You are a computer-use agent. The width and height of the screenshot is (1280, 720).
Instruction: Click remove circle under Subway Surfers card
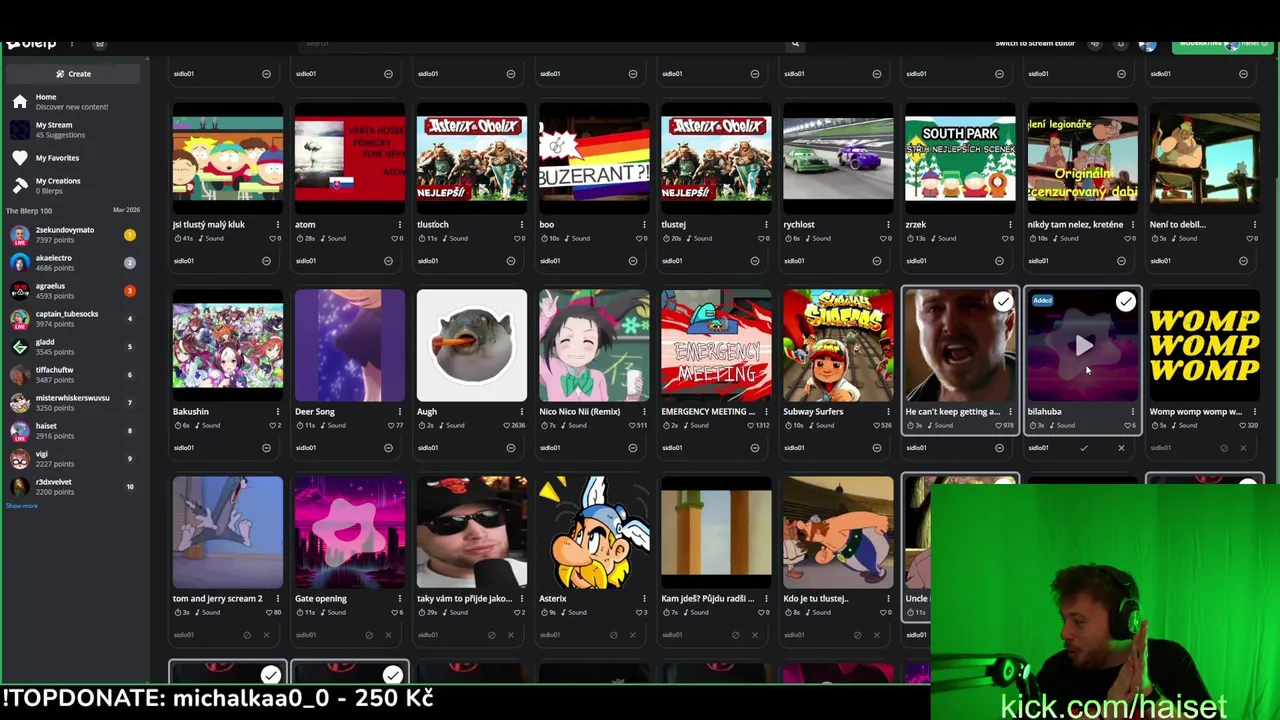coord(876,448)
